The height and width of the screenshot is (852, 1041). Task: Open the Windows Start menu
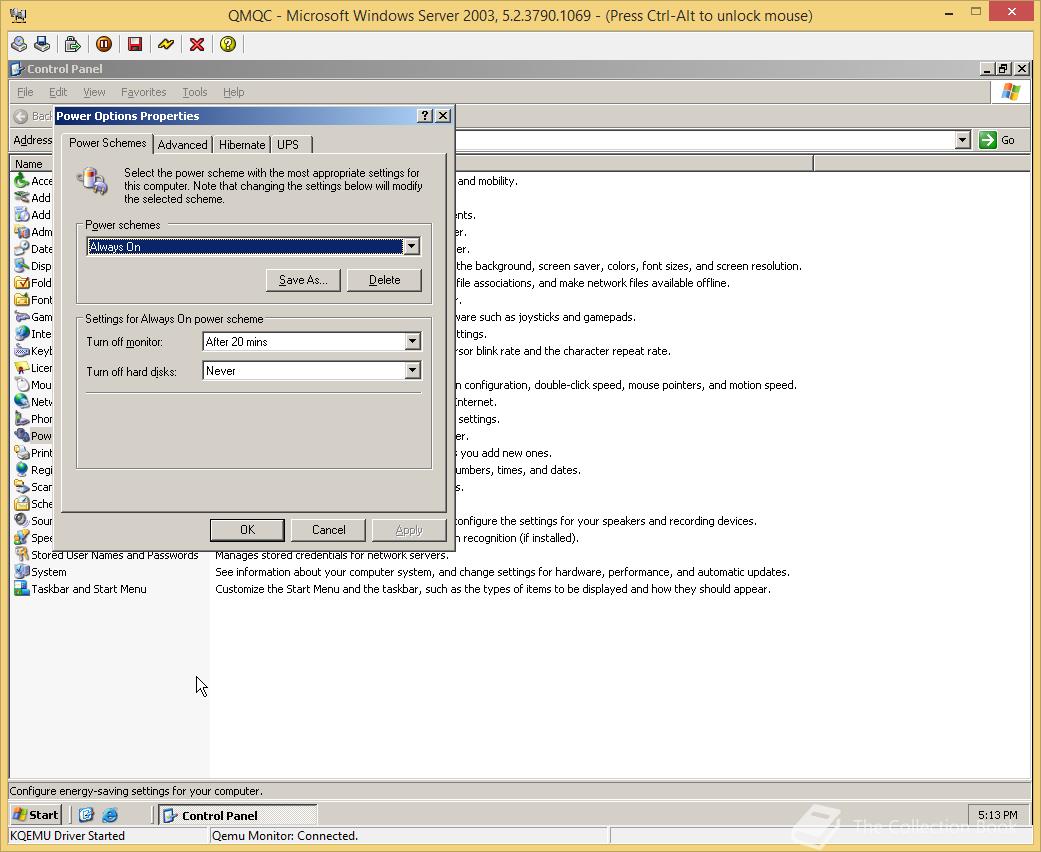(x=37, y=815)
